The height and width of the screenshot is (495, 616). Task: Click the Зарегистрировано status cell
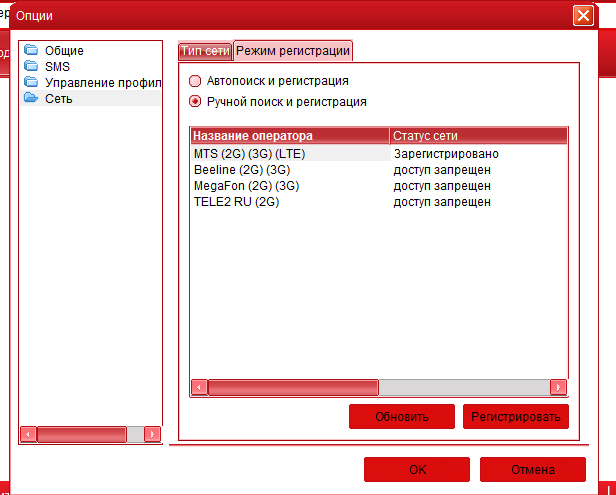tap(446, 154)
